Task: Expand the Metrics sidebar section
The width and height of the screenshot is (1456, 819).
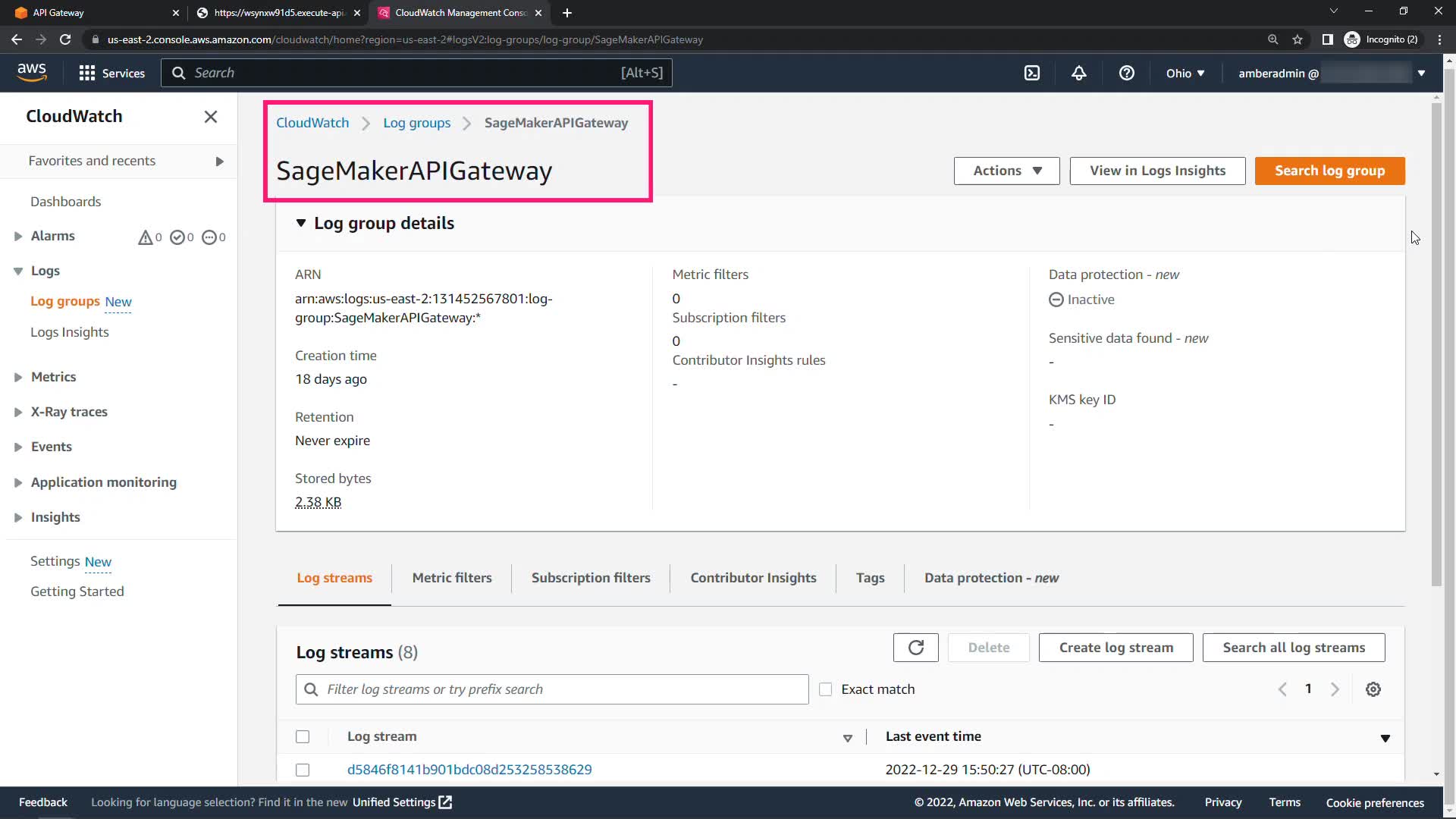Action: click(x=18, y=377)
